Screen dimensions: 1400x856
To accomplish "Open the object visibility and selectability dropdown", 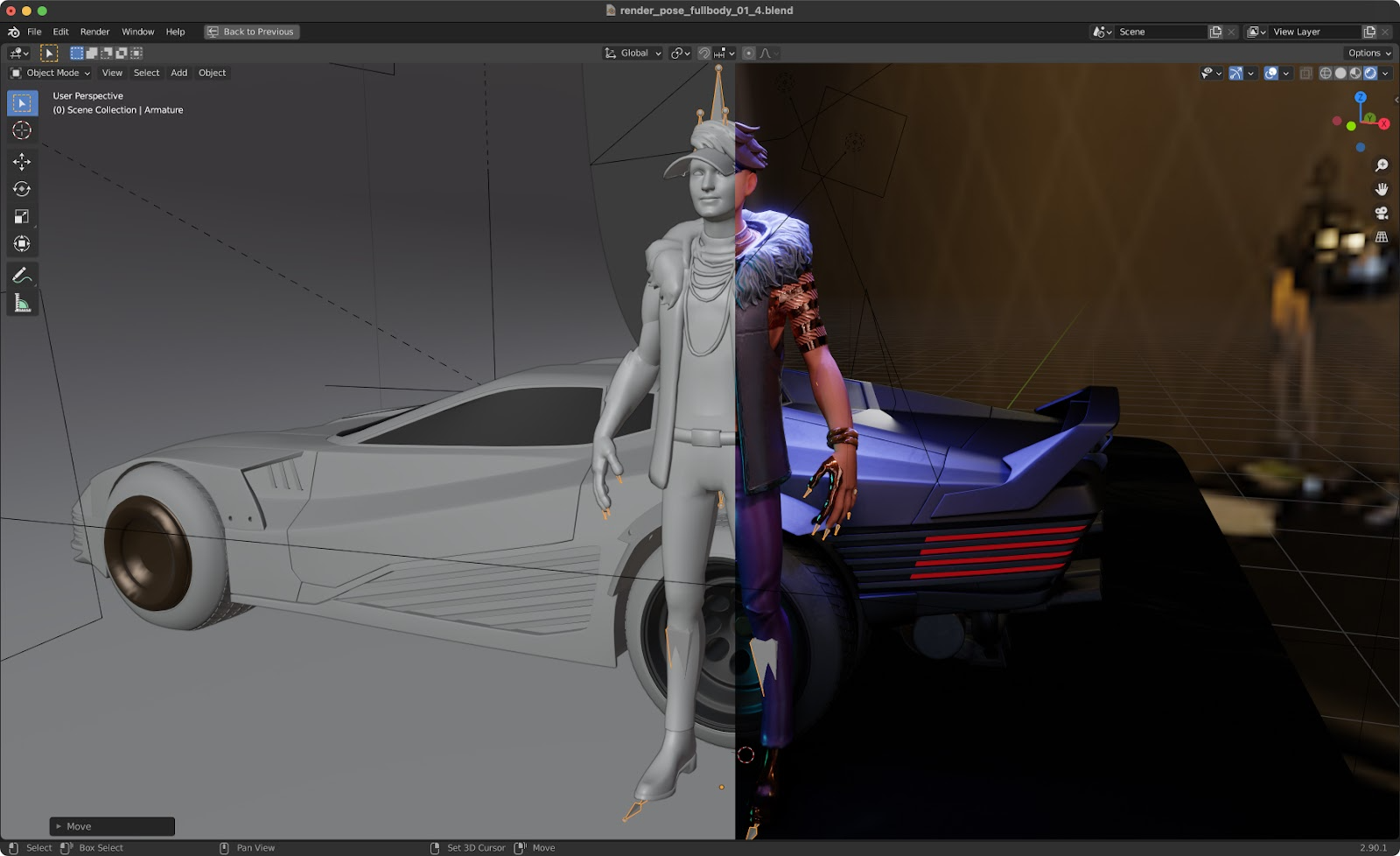I will 1212,74.
